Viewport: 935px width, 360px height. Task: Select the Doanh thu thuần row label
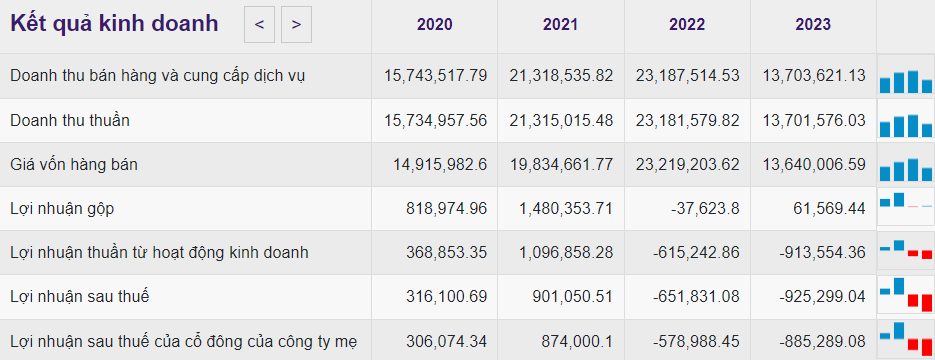tap(70, 120)
